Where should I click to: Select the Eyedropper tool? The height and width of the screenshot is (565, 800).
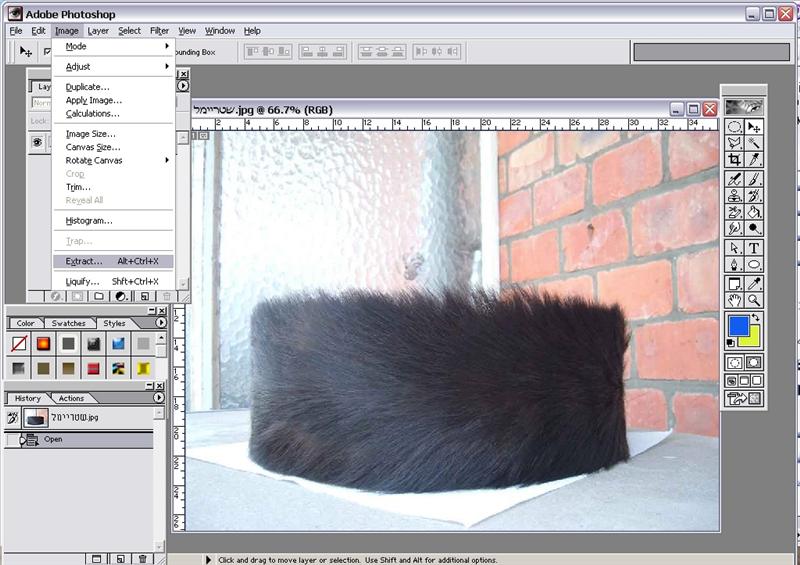754,284
